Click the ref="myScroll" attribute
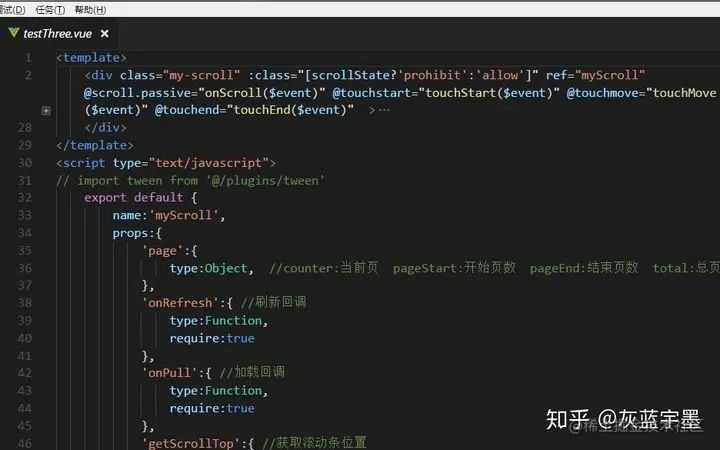The image size is (720, 450). pos(595,75)
